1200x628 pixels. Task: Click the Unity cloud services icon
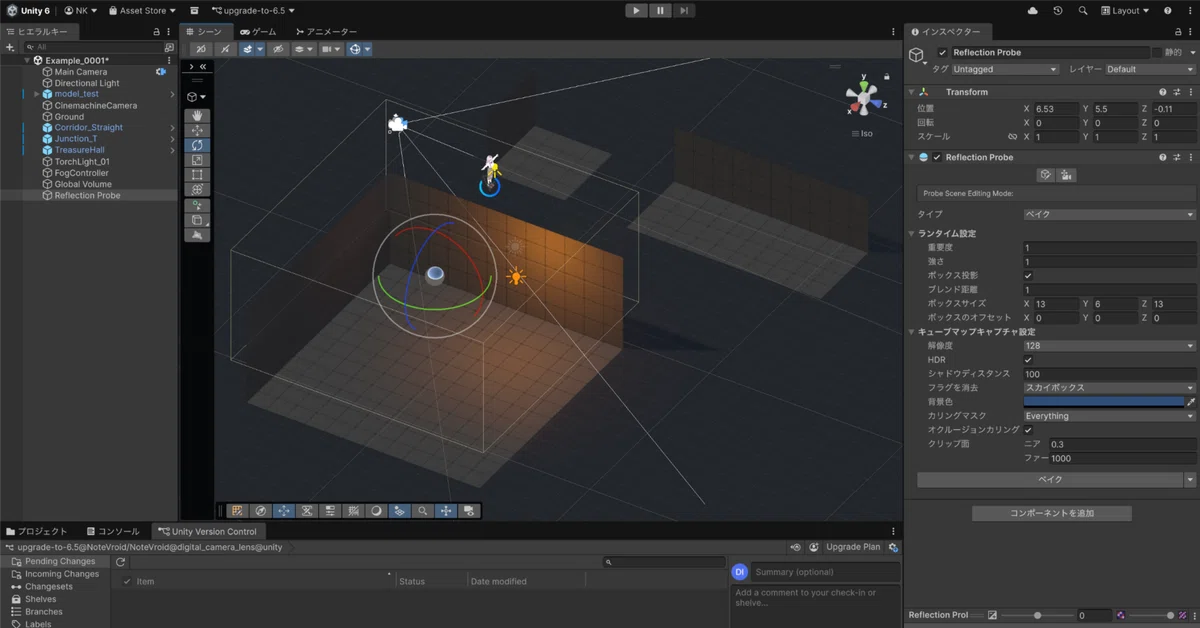1033,11
